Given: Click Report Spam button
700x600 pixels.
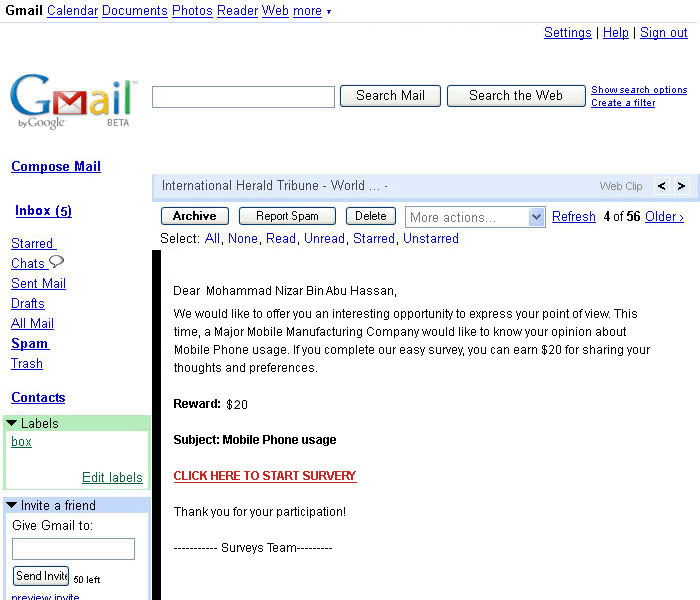Looking at the screenshot, I should [x=287, y=216].
